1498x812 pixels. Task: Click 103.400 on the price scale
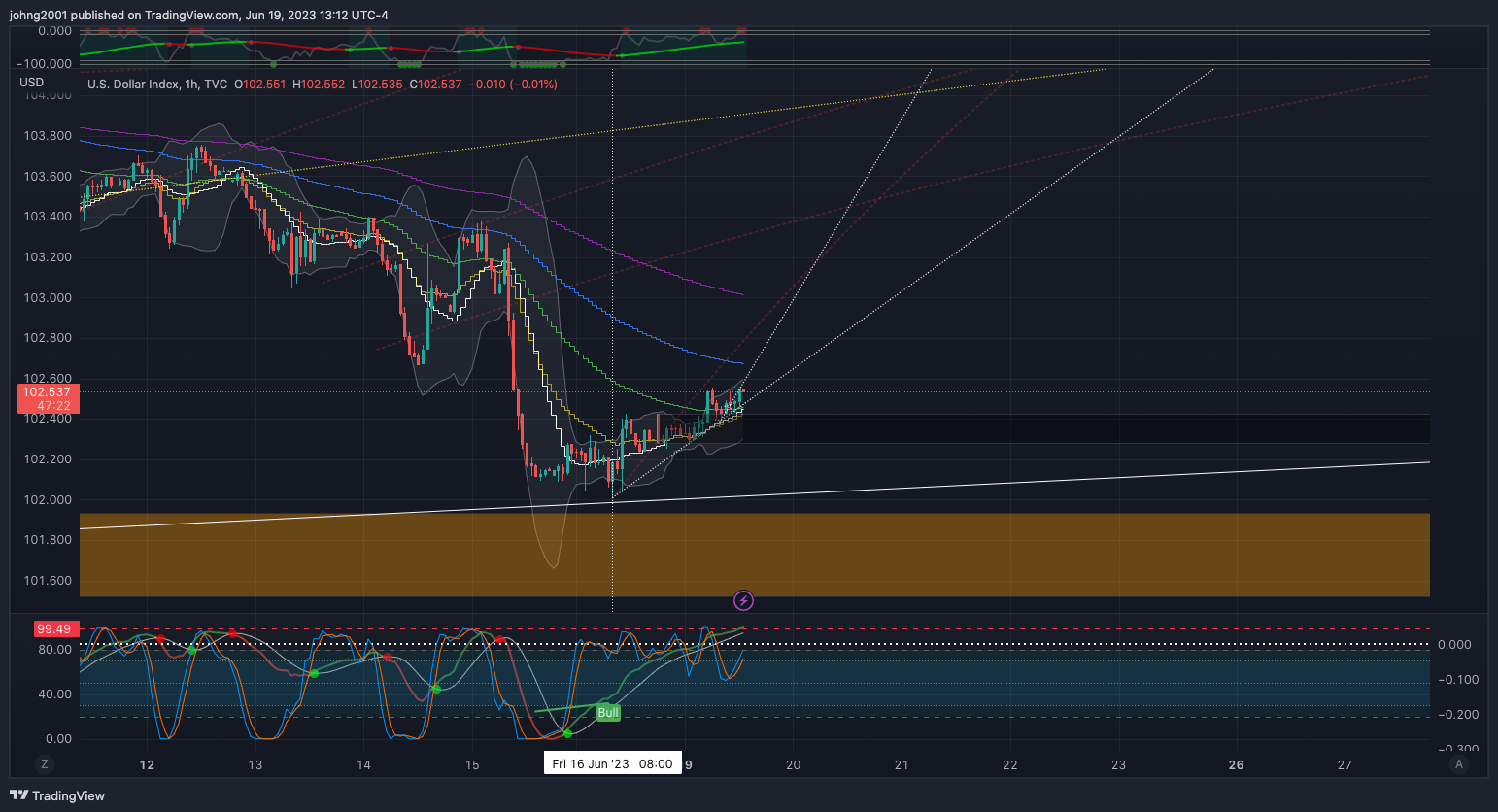[x=48, y=217]
